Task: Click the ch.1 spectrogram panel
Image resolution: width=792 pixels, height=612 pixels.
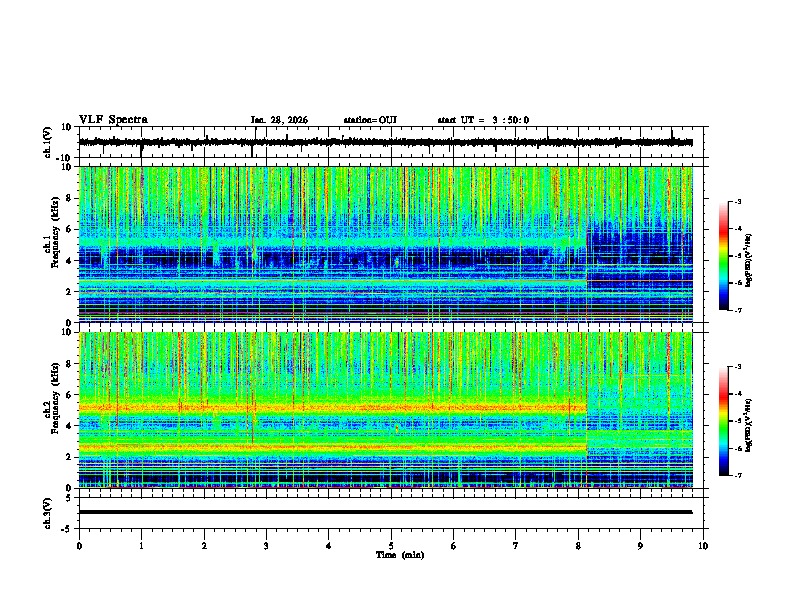Action: point(386,244)
